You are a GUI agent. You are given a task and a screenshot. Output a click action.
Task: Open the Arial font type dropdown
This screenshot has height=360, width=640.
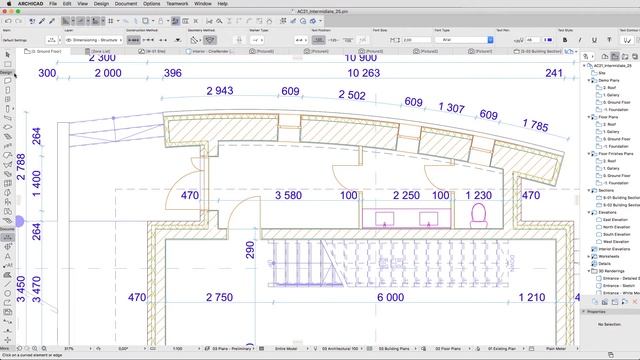click(464, 40)
